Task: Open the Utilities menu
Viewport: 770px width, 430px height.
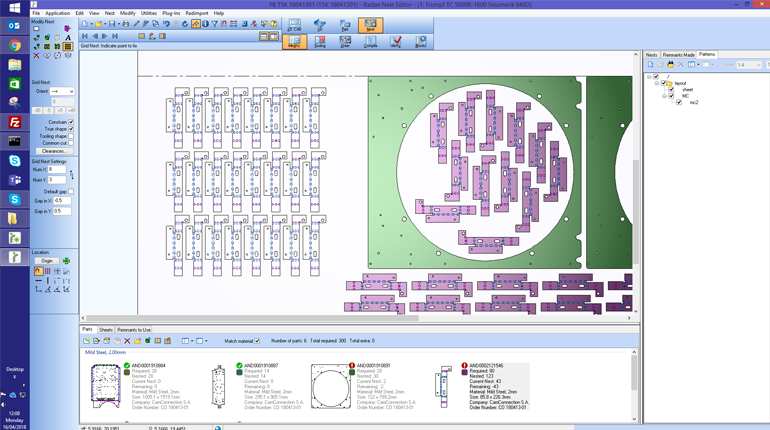Action: click(149, 13)
